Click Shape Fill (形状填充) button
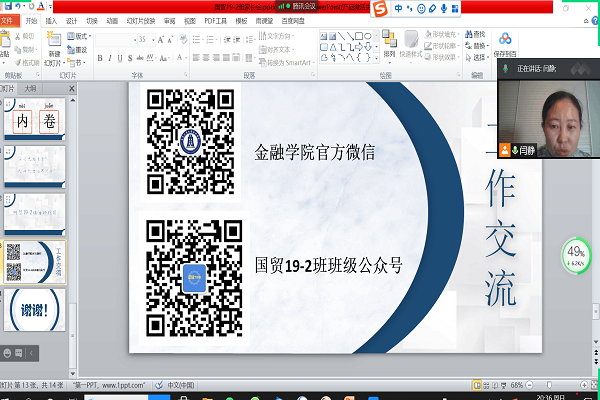The width and height of the screenshot is (600, 400). (441, 34)
